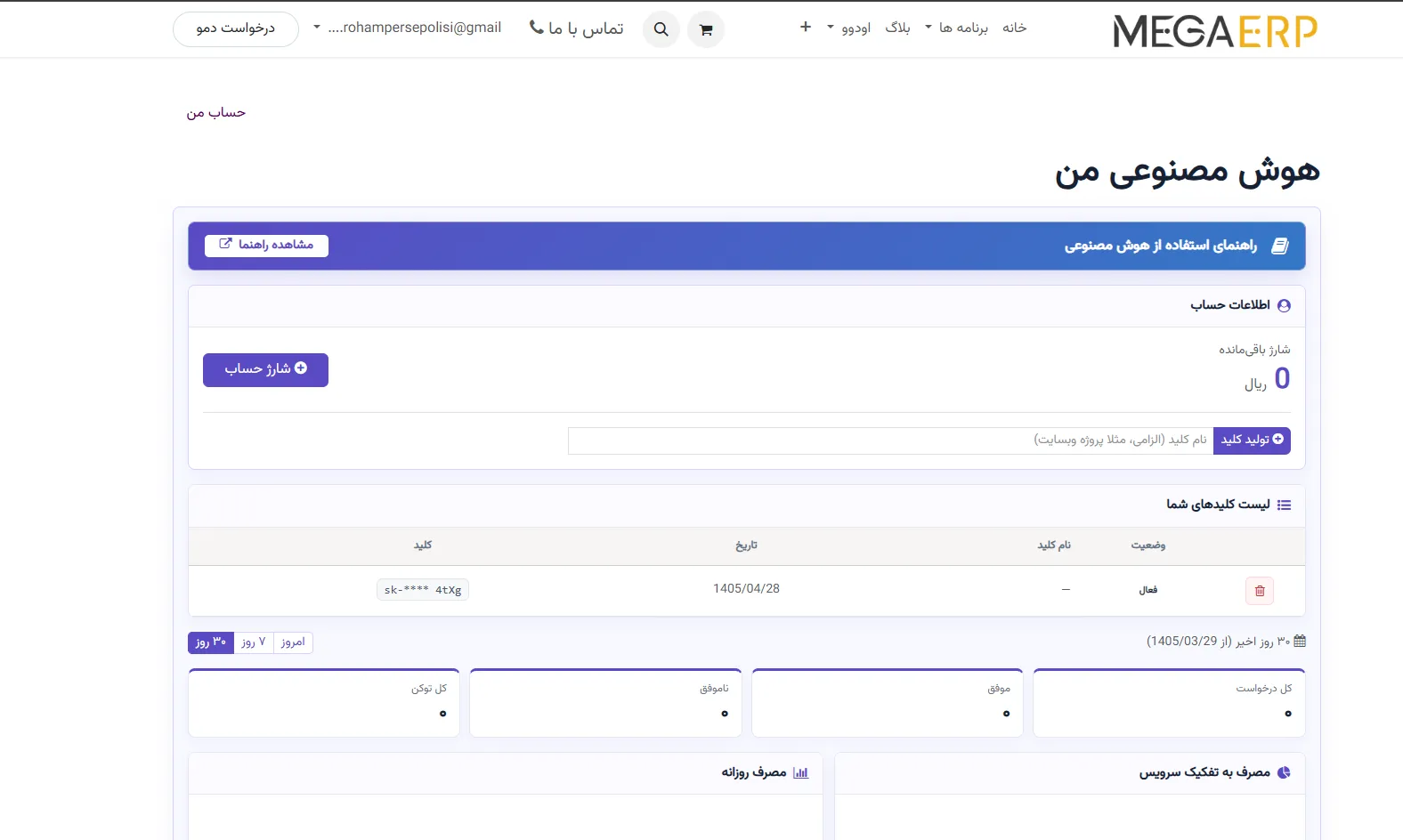Click the phone icon beside تماس با ما
This screenshot has height=840, width=1403.
[x=536, y=28]
